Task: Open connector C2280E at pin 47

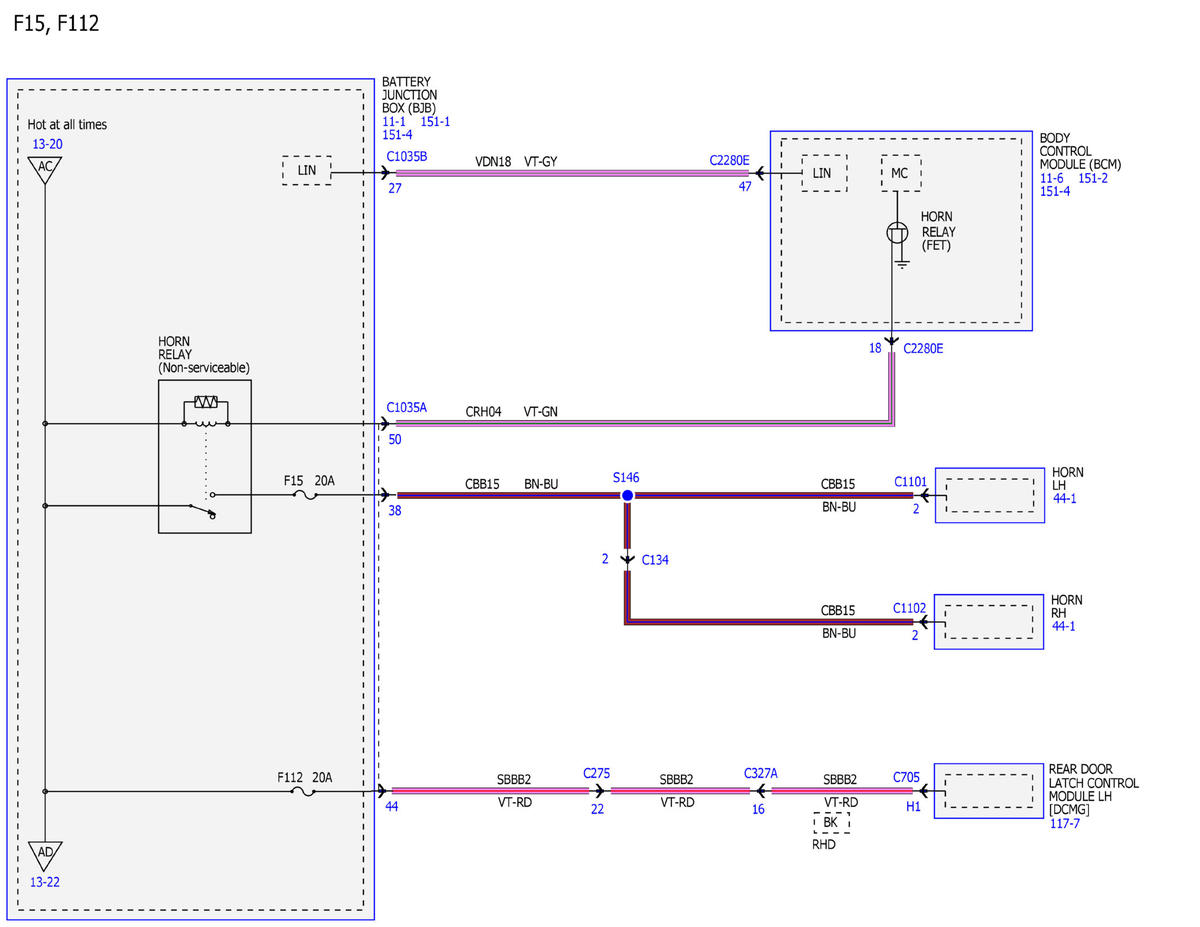Action: coord(729,159)
